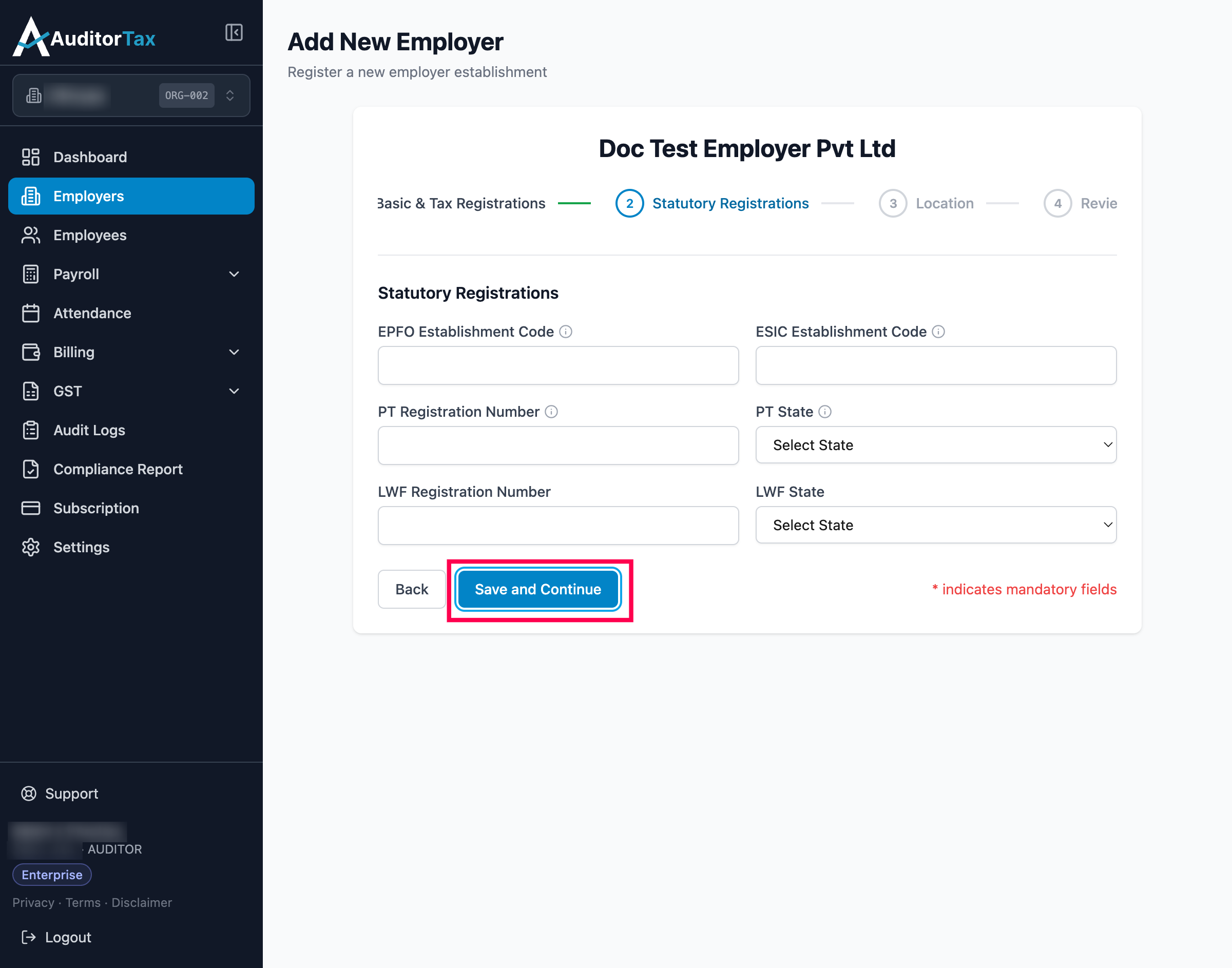1232x968 pixels.
Task: Click the AuditorTax logo
Action: tap(84, 37)
